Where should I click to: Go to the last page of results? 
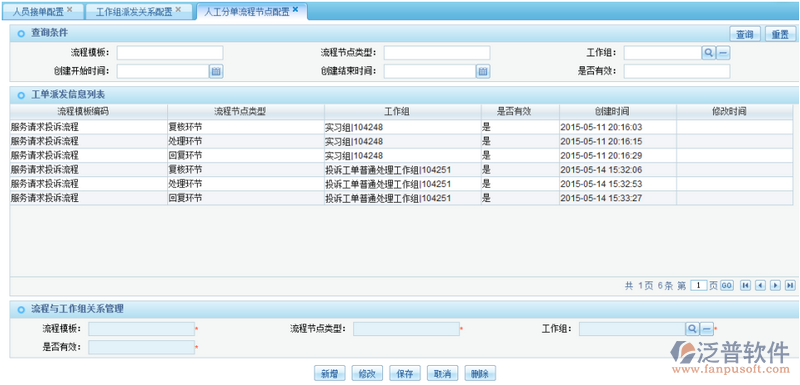790,286
